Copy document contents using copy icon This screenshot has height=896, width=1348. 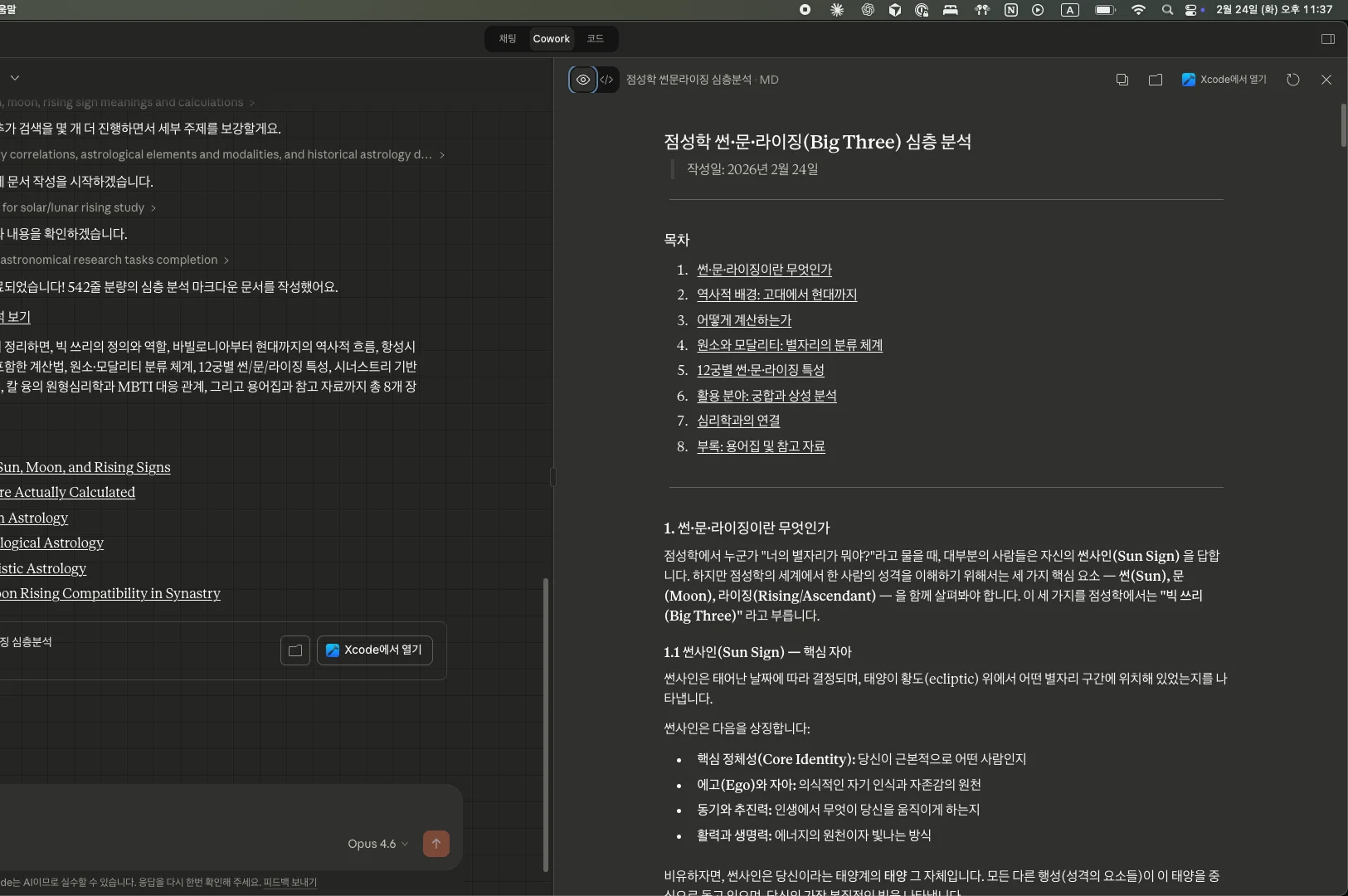tap(1122, 80)
